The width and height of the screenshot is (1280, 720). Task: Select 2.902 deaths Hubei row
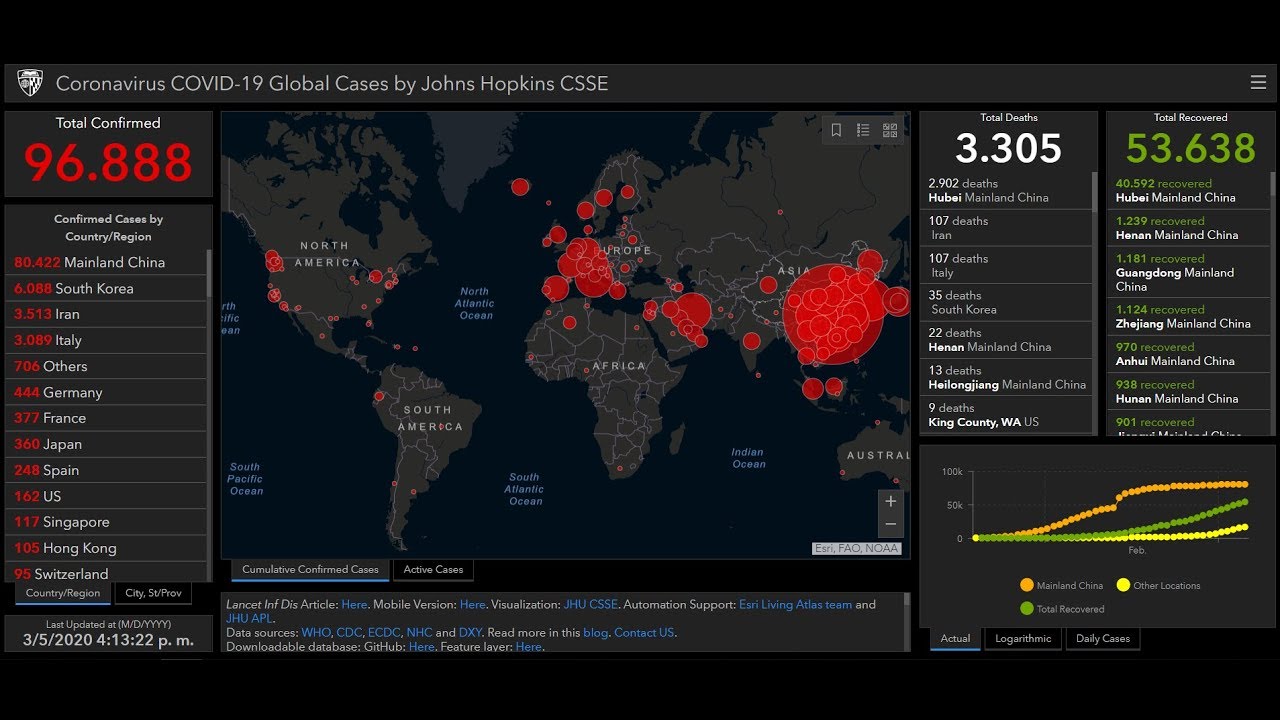[1005, 190]
